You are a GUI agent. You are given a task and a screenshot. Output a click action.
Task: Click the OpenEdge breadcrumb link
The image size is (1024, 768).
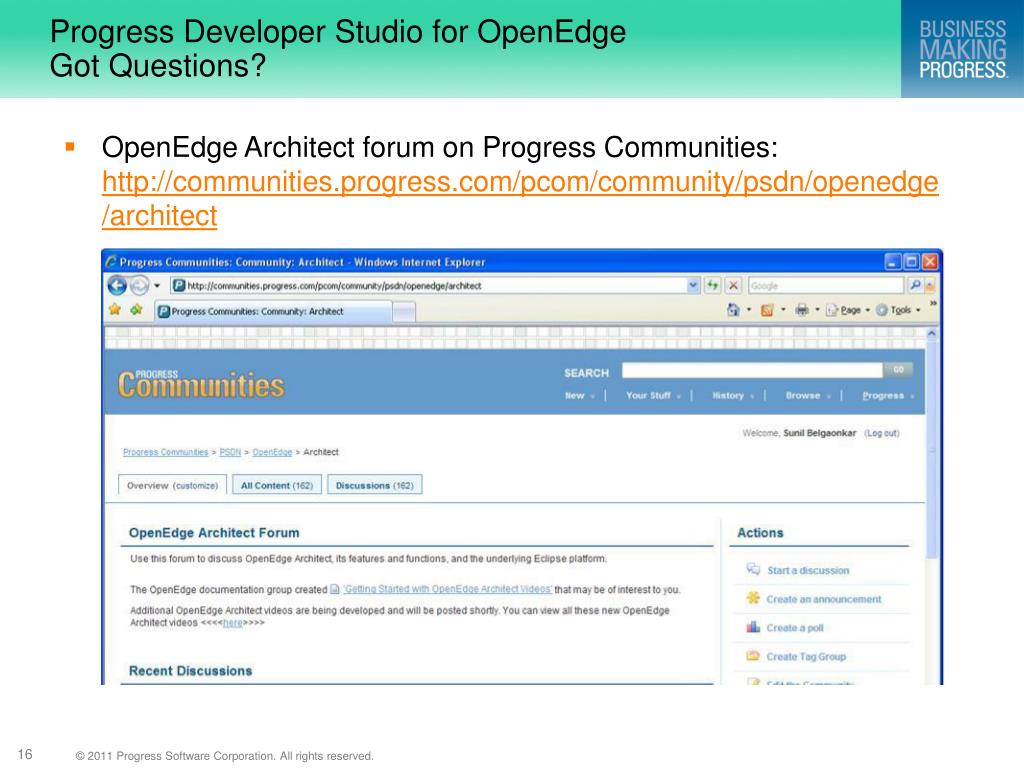pos(272,452)
